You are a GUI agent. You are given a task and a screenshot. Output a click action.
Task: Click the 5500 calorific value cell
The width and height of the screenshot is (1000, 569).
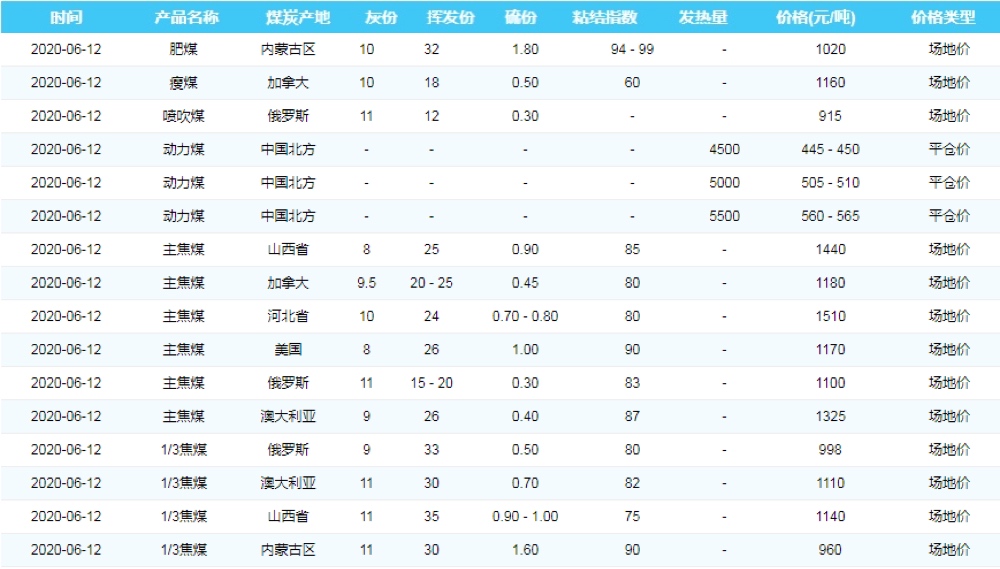tap(724, 216)
